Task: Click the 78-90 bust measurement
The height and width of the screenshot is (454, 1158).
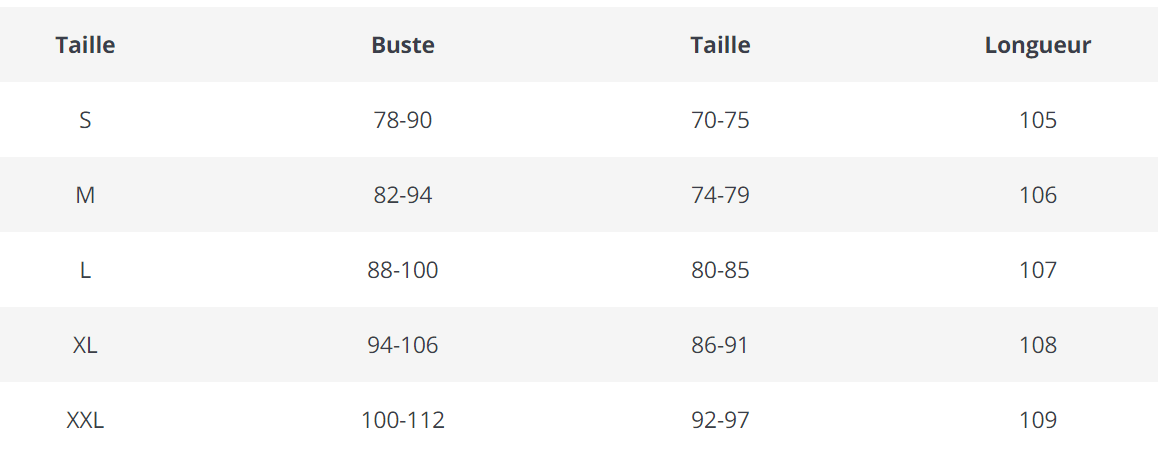Action: coord(403,120)
